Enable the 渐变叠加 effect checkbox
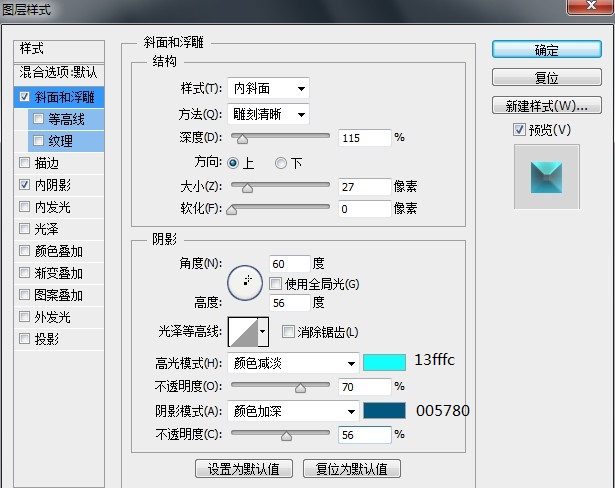 [24, 272]
